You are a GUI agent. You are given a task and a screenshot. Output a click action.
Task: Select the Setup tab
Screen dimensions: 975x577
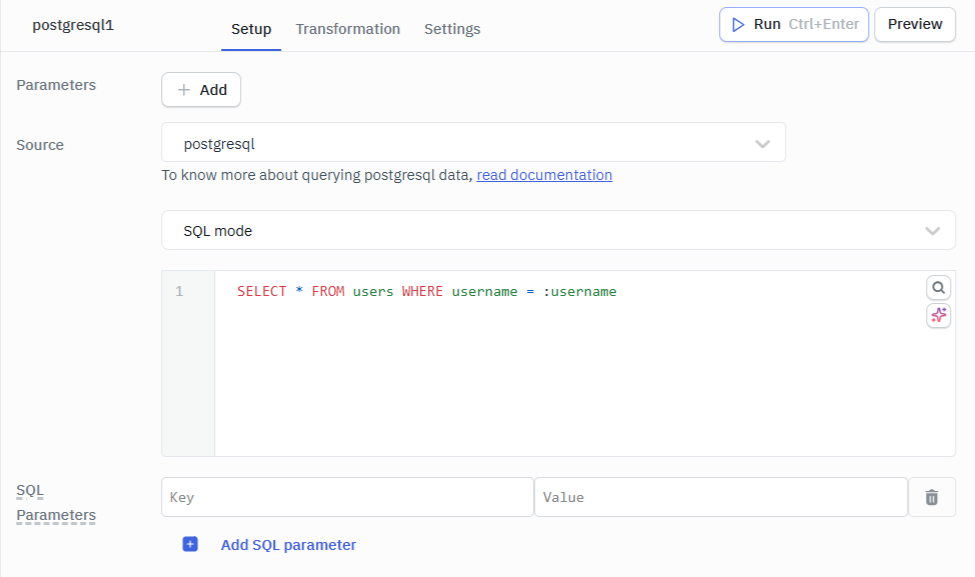(x=251, y=29)
